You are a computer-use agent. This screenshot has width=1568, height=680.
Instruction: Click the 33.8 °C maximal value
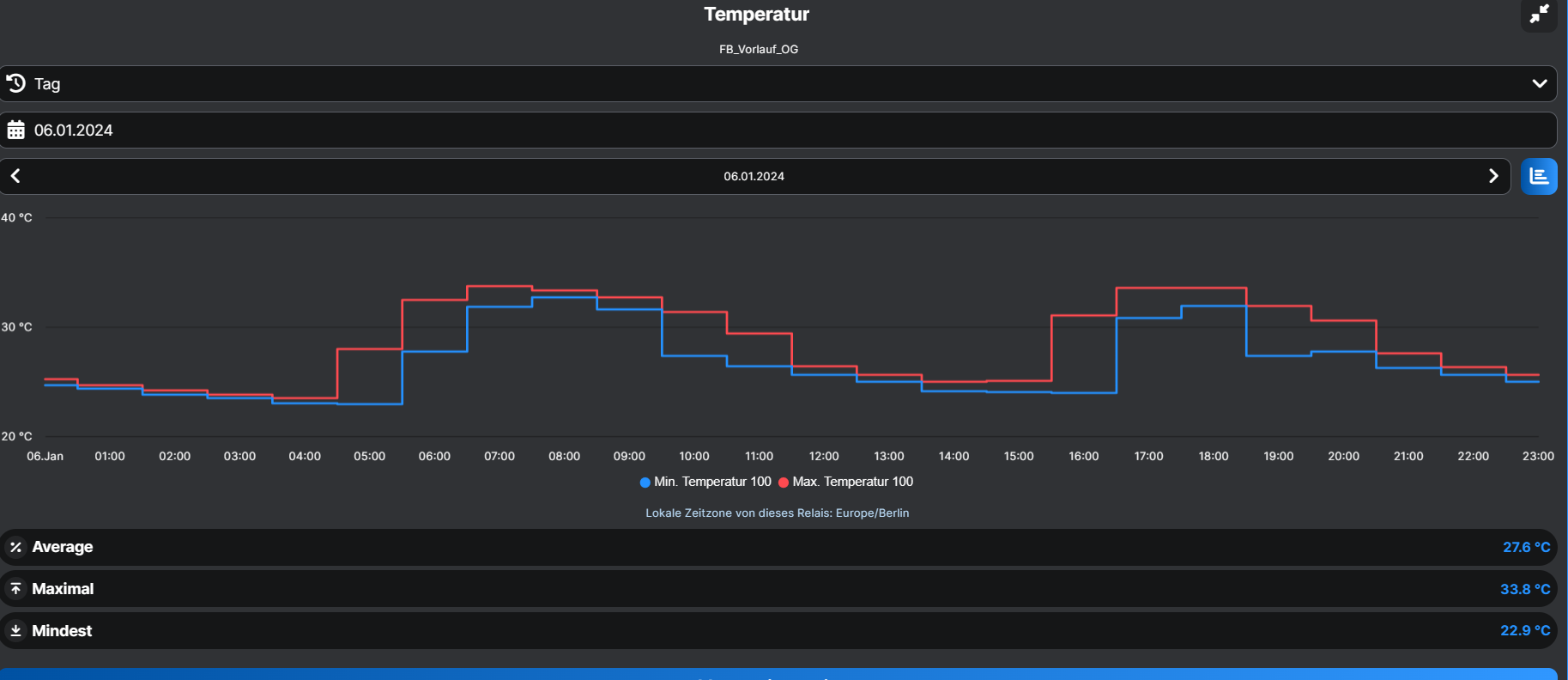coord(1525,589)
